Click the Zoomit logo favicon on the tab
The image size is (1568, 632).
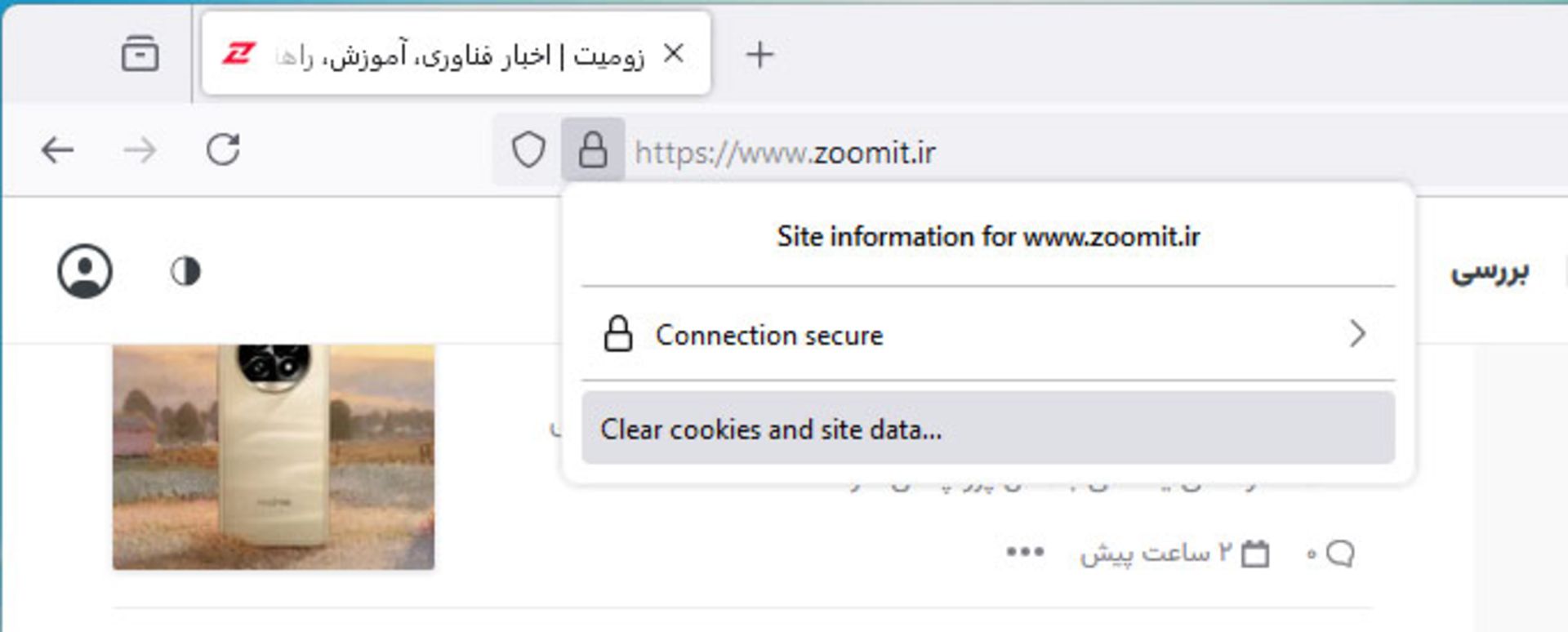coord(238,52)
